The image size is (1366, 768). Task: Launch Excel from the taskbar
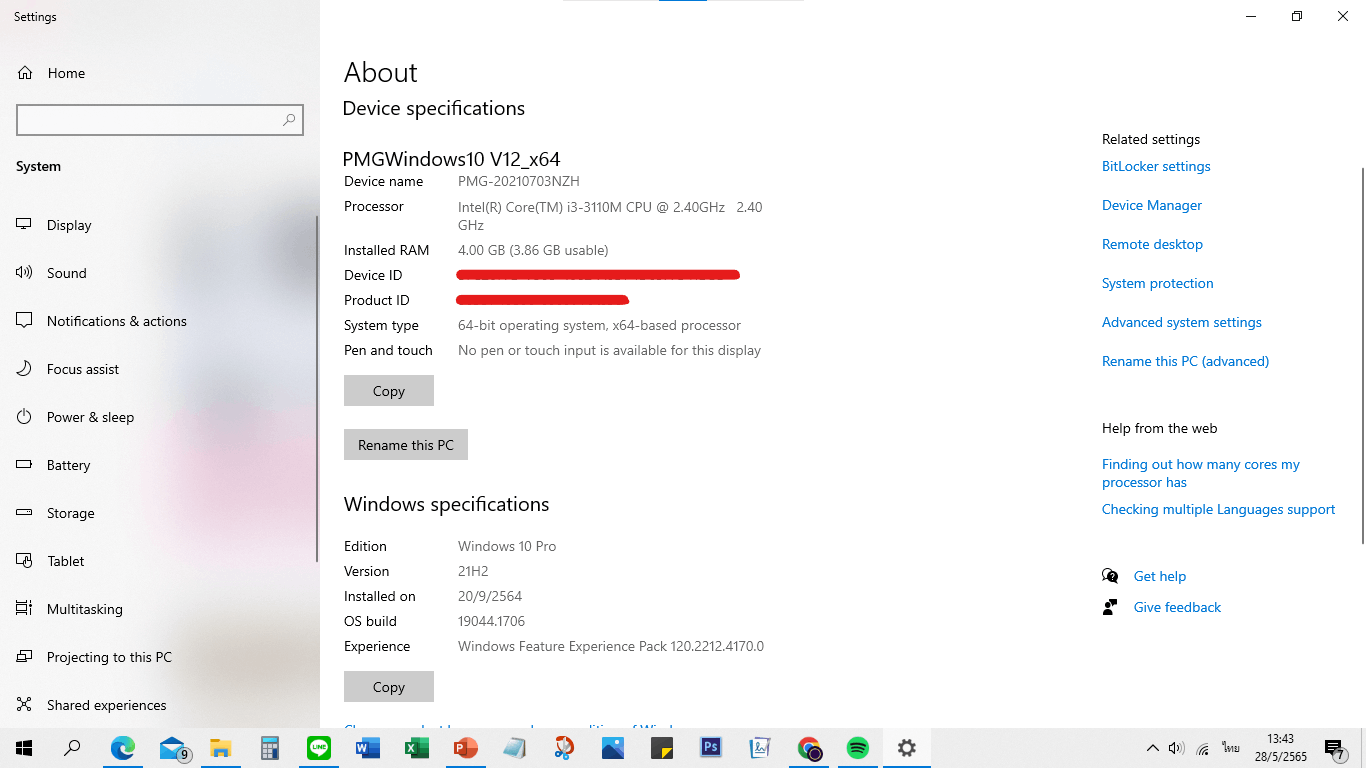[417, 748]
